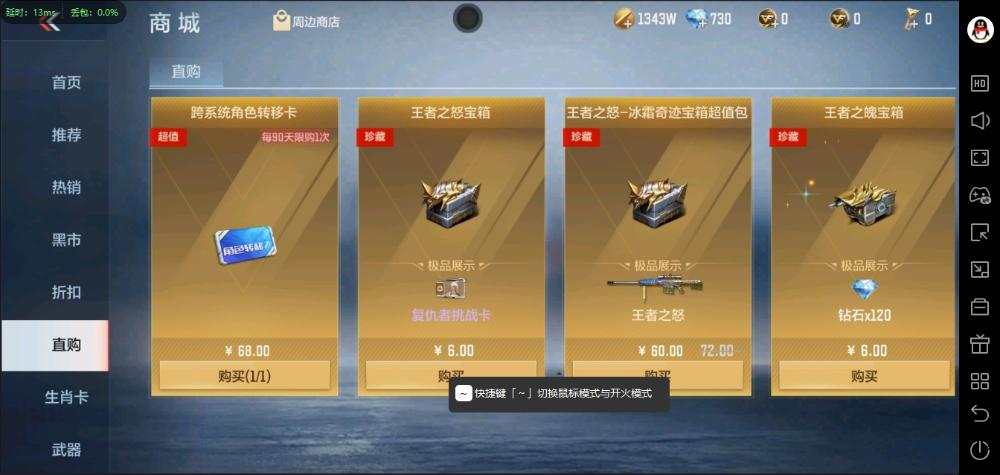
Task: Open the gamepad key-mapping icon
Action: click(980, 195)
